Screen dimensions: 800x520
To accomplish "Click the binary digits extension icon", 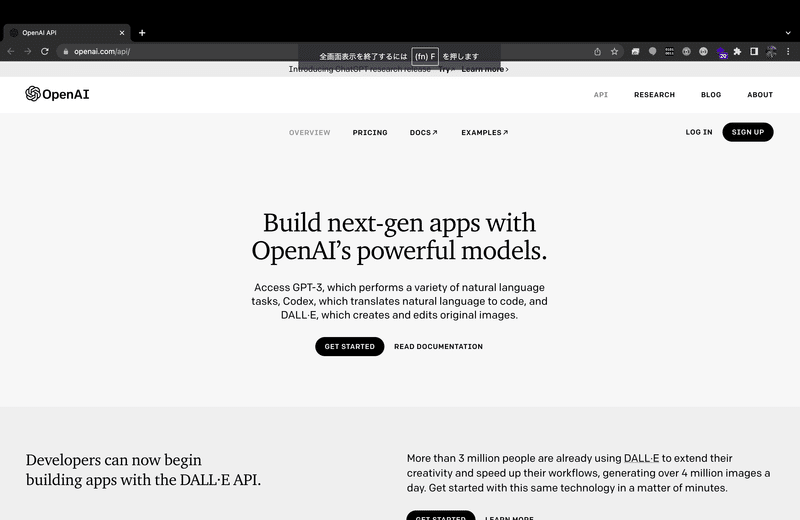I will tap(669, 52).
